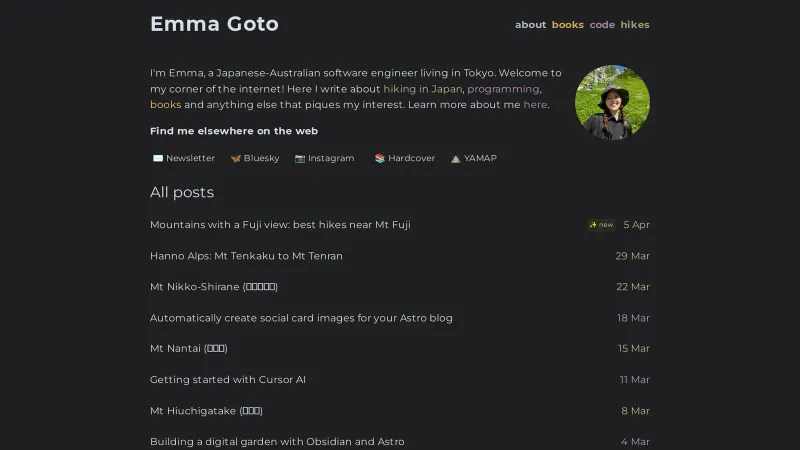Viewport: 800px width, 450px height.
Task: Go to books in the navigation
Action: point(567,25)
